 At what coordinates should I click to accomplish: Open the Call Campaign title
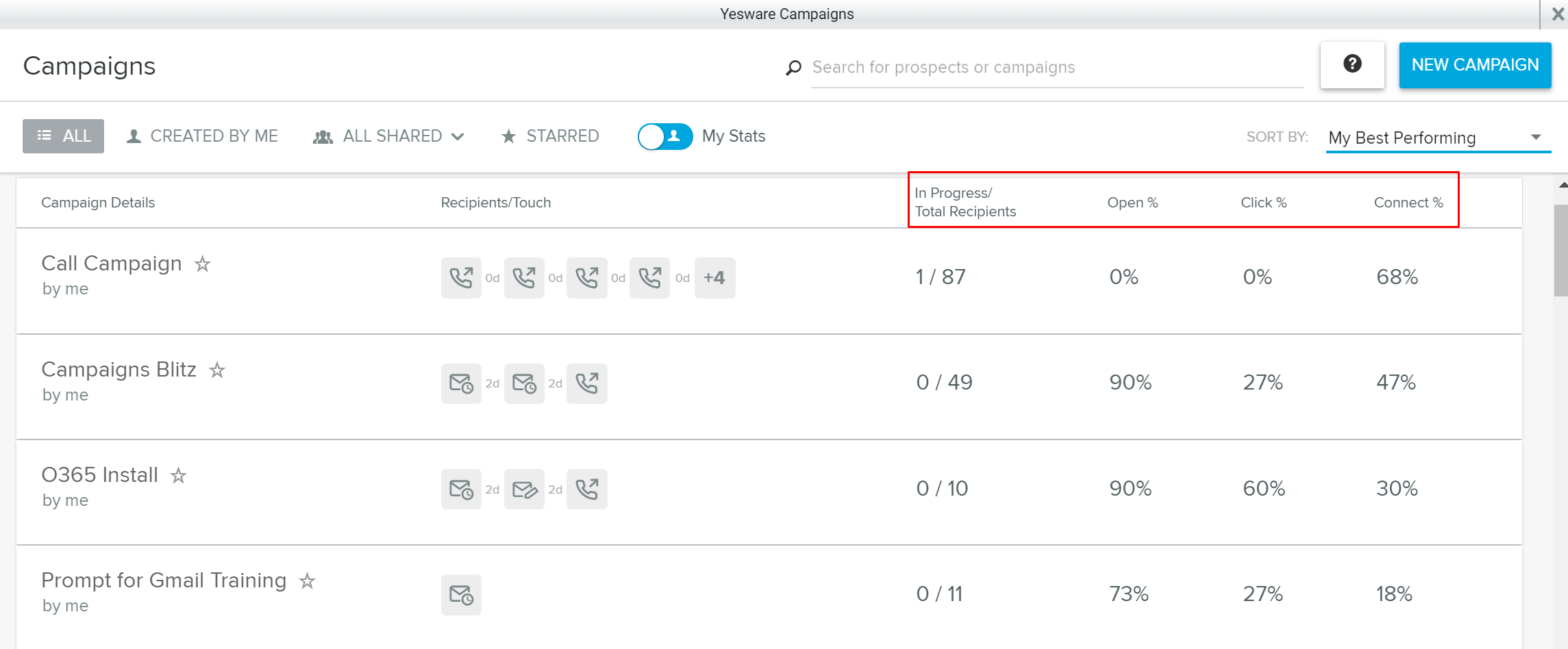pyautogui.click(x=112, y=264)
